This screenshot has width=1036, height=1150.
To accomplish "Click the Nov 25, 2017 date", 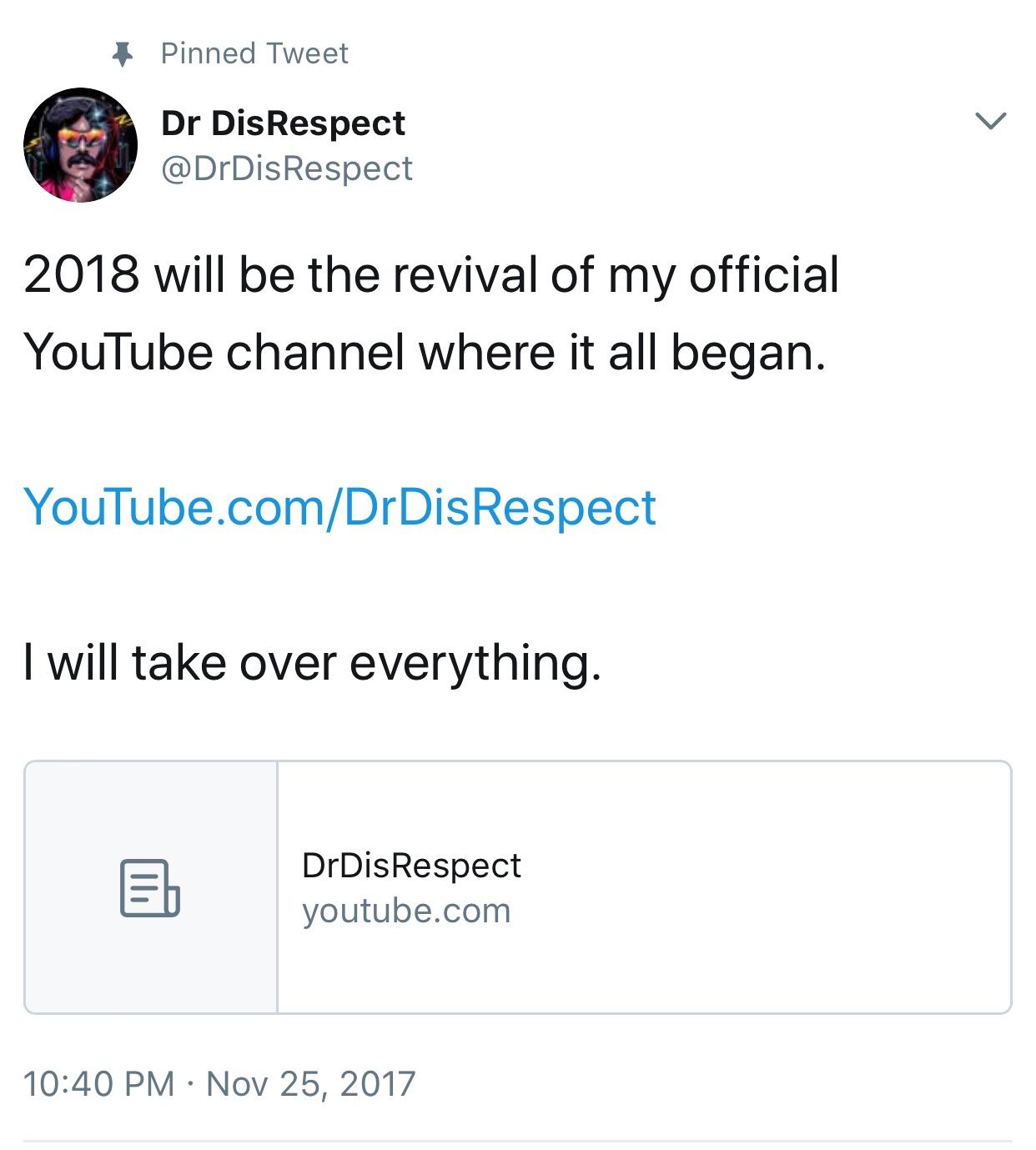I will (x=310, y=1084).
